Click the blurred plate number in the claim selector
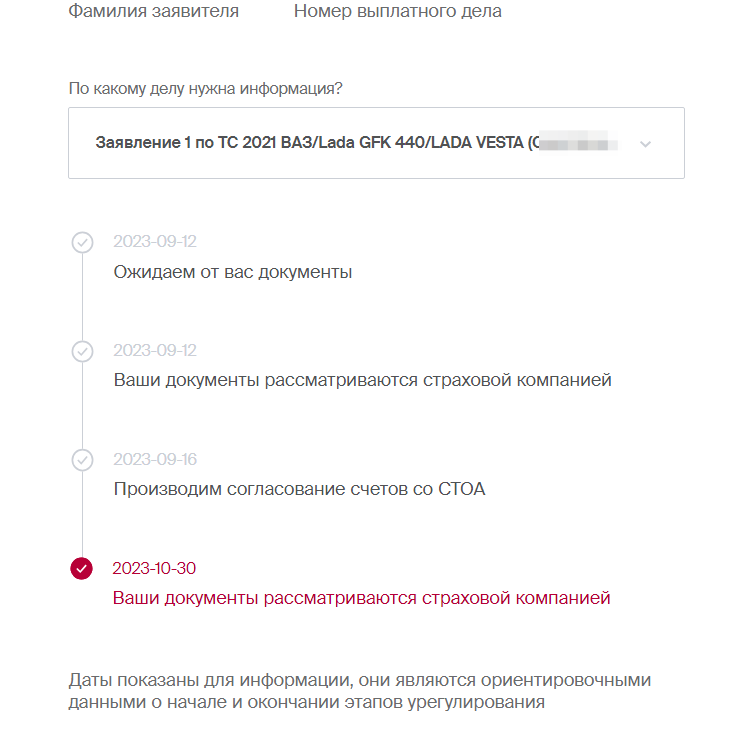756x739 pixels. coord(576,143)
